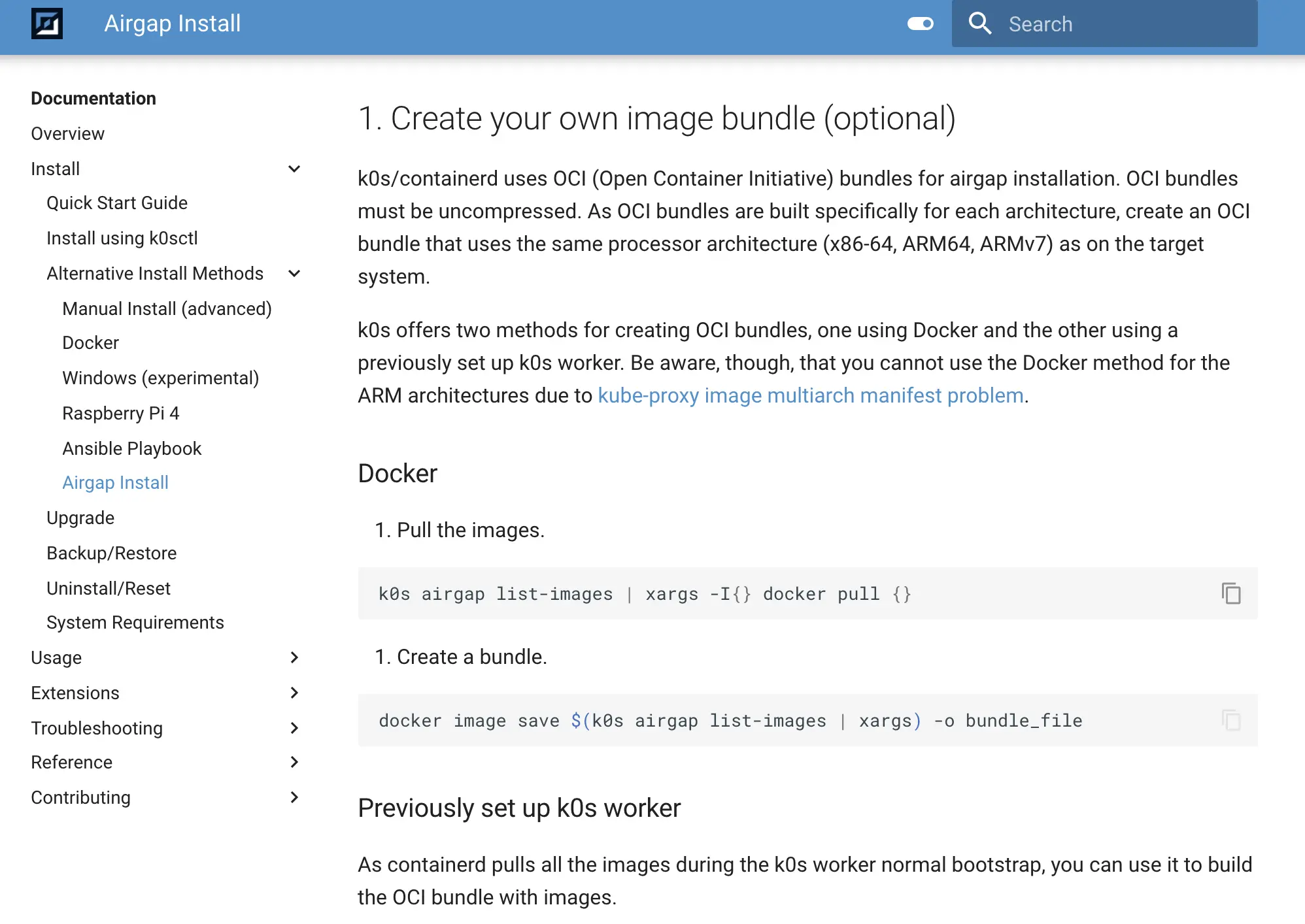Screen dimensions: 1305x924
Task: Collapse the Install section chevron
Action: [294, 169]
